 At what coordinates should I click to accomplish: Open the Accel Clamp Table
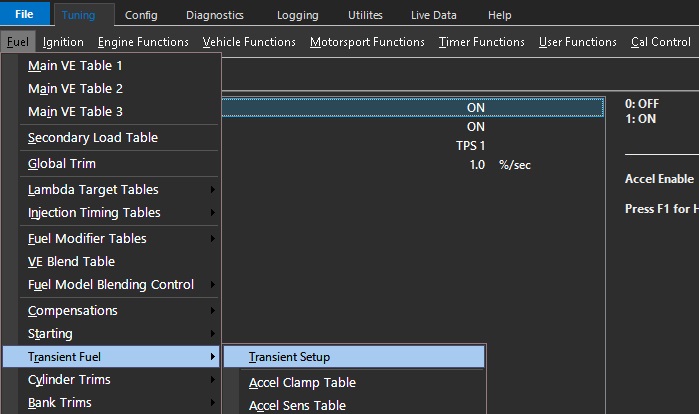pyautogui.click(x=302, y=383)
